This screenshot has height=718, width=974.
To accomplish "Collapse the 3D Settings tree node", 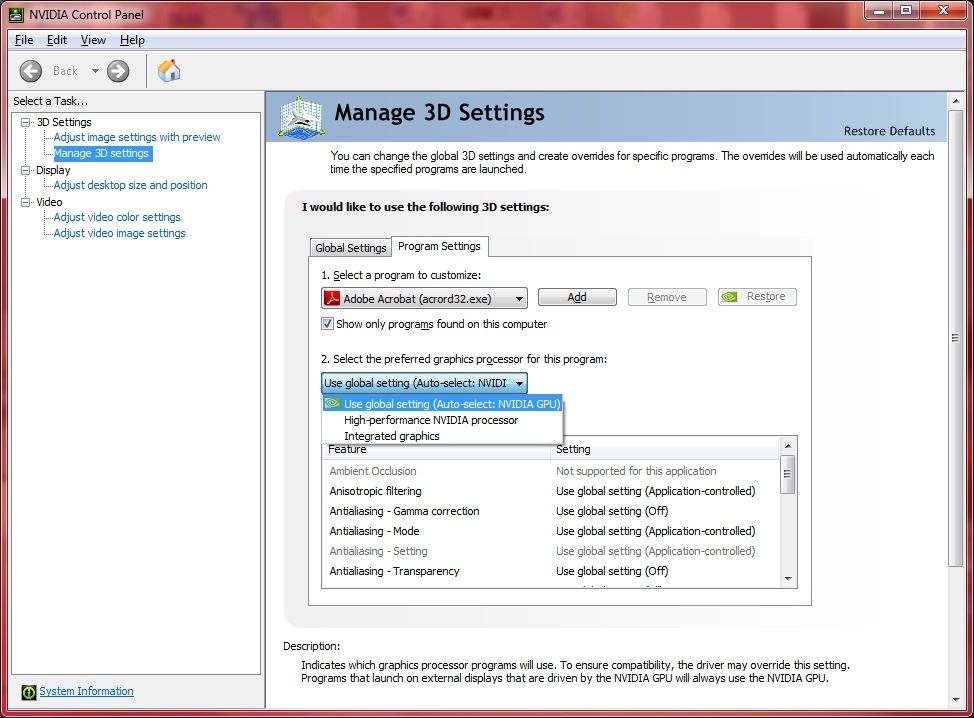I will tap(25, 122).
